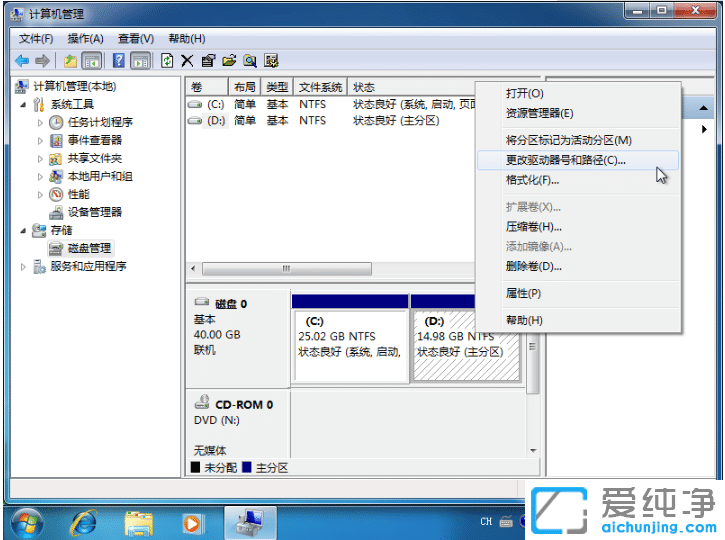The width and height of the screenshot is (725, 540).
Task: Select 共享文件夹 in the tree
Action: [x=95, y=158]
